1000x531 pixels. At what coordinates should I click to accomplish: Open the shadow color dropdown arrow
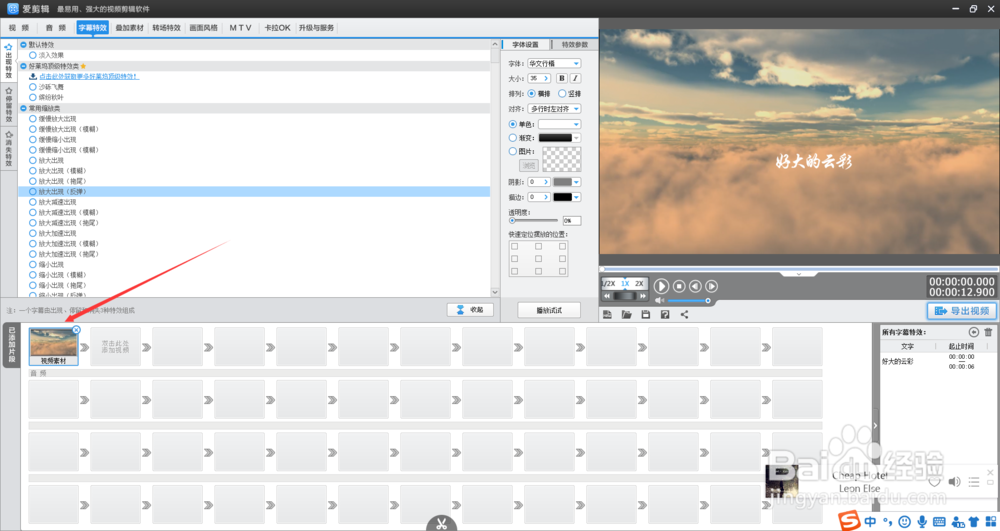tap(577, 182)
